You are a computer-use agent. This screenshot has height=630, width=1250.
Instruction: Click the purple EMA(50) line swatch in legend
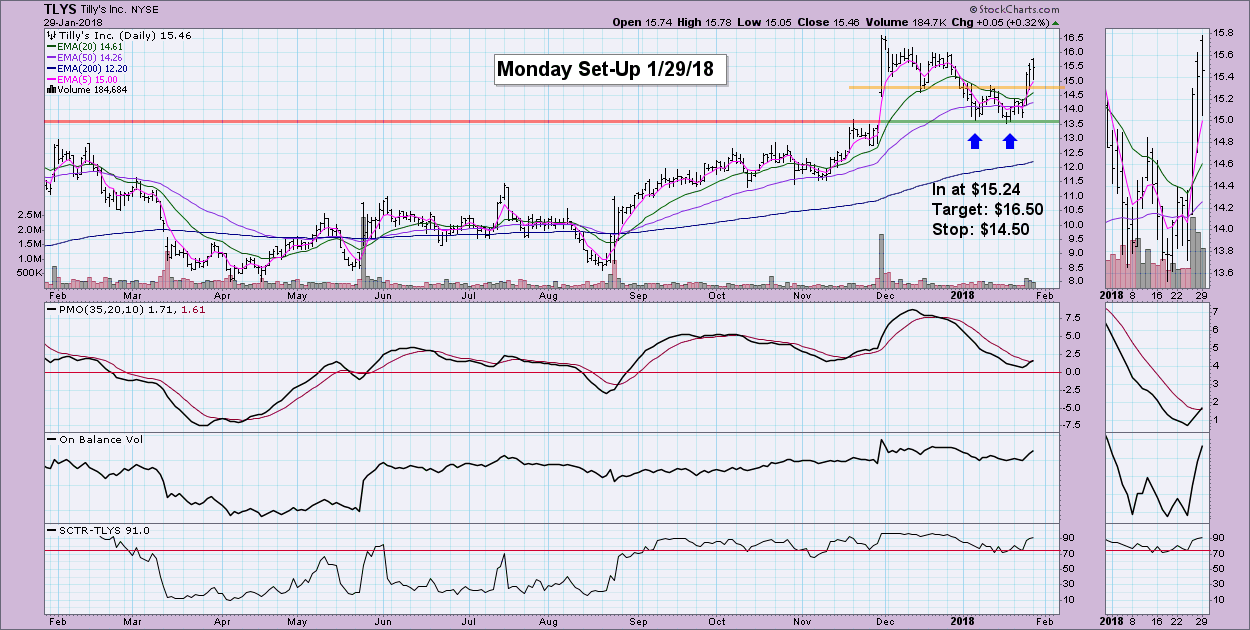50,57
